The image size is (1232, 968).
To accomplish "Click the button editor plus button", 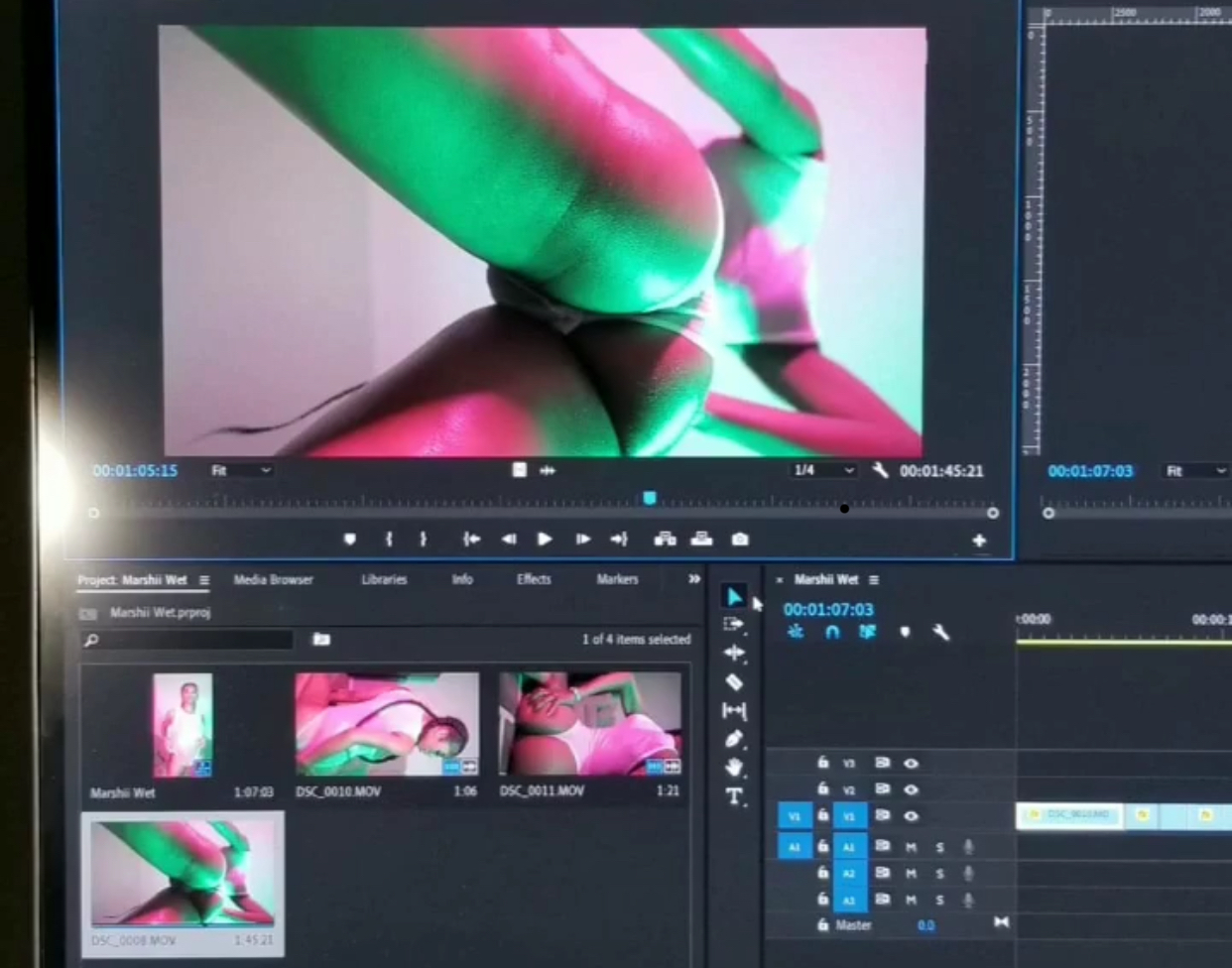I will 979,541.
